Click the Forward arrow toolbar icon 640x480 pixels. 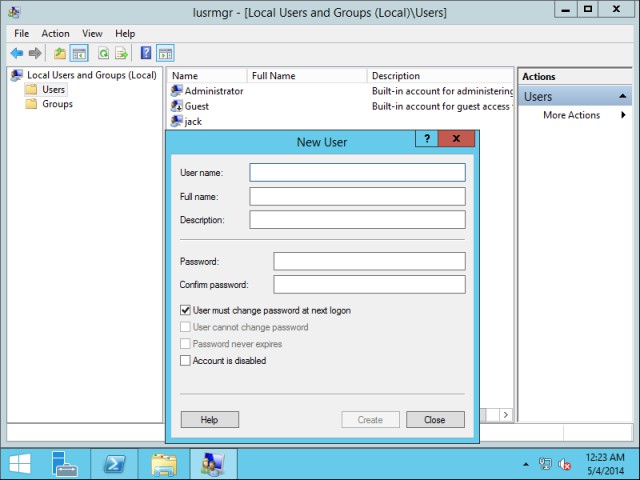click(x=35, y=53)
